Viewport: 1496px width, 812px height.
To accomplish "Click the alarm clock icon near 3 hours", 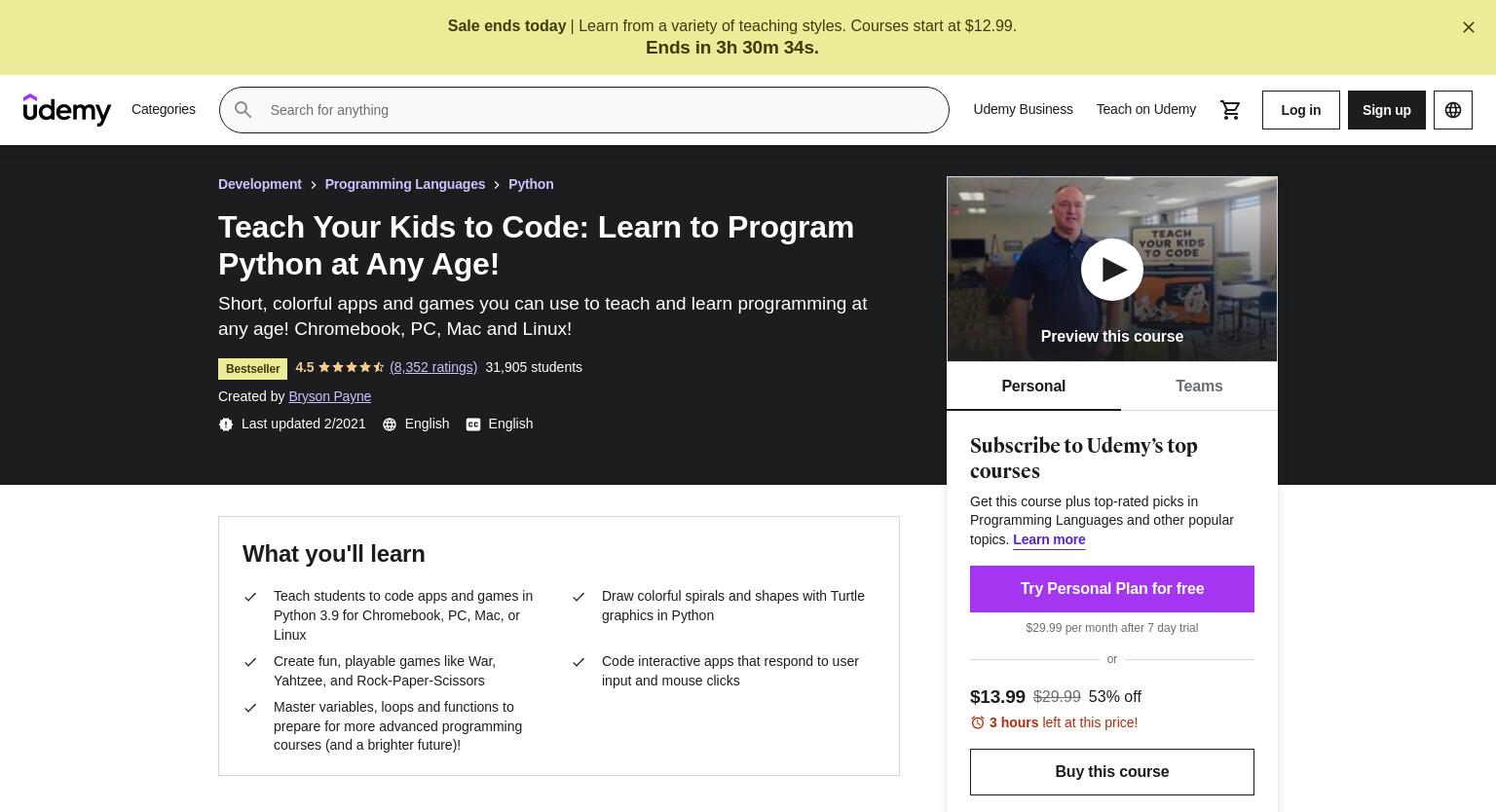I will point(978,722).
